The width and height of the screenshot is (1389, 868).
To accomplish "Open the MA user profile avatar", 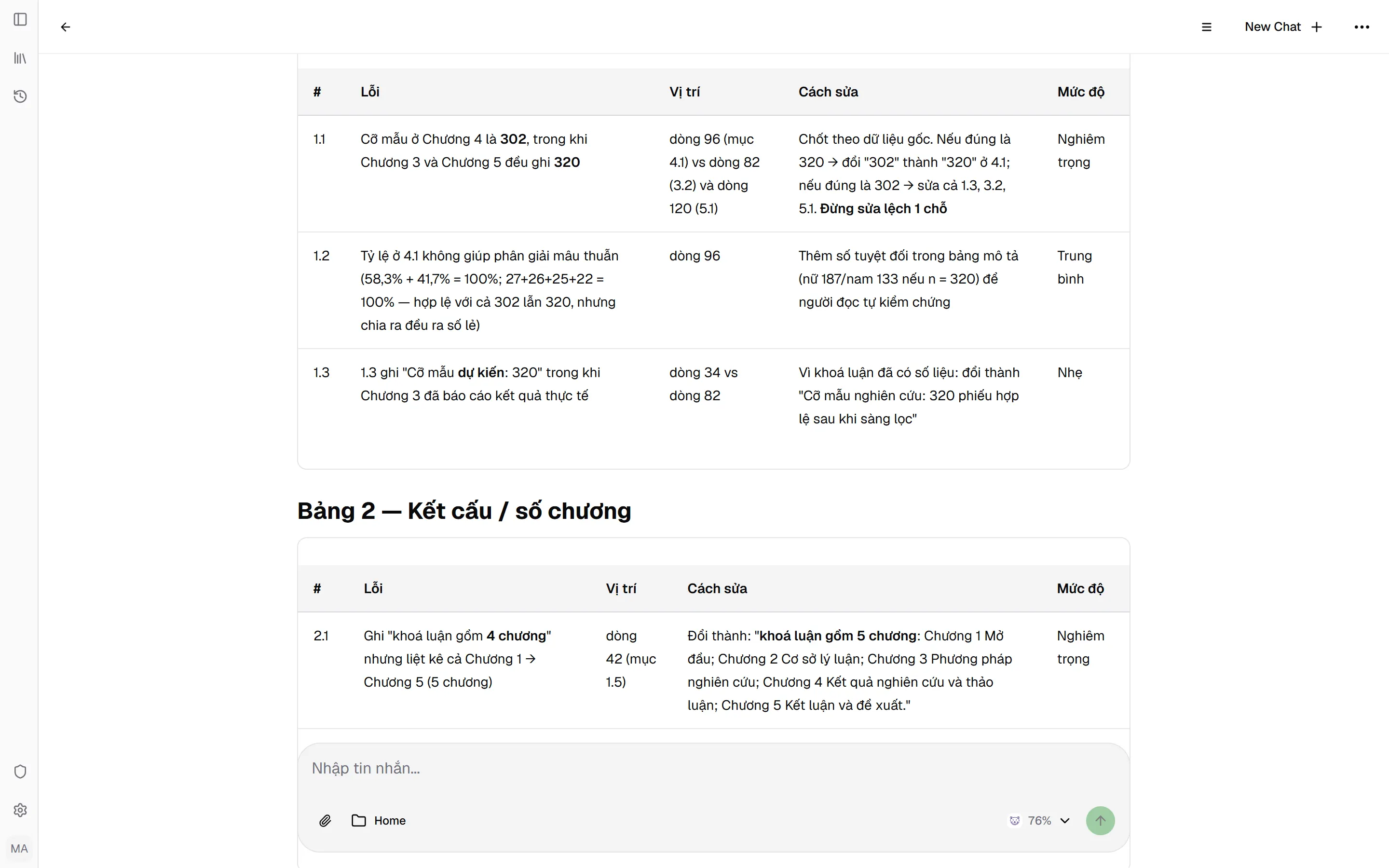I will click(x=19, y=849).
